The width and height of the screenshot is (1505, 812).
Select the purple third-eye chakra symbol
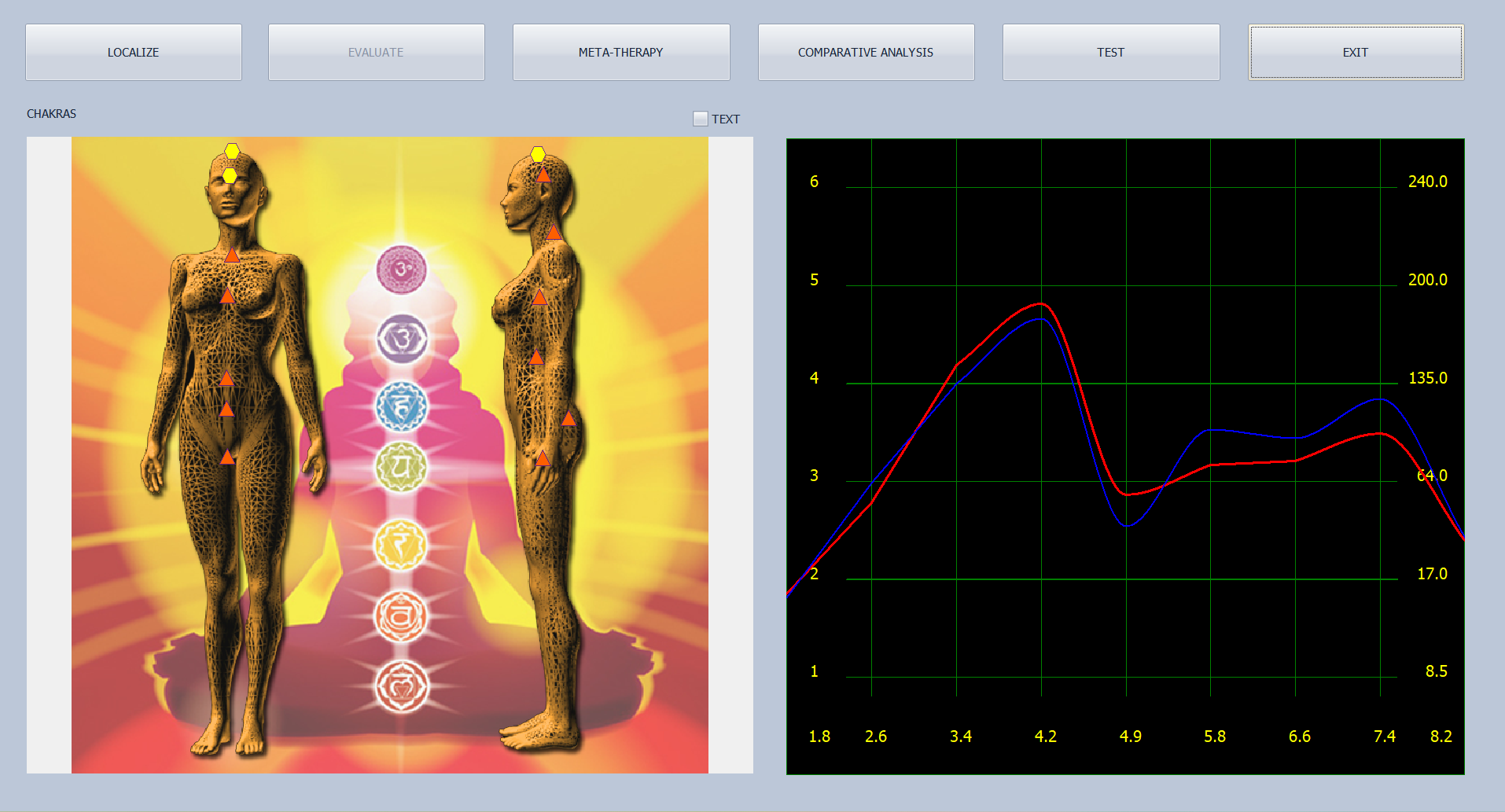402,339
